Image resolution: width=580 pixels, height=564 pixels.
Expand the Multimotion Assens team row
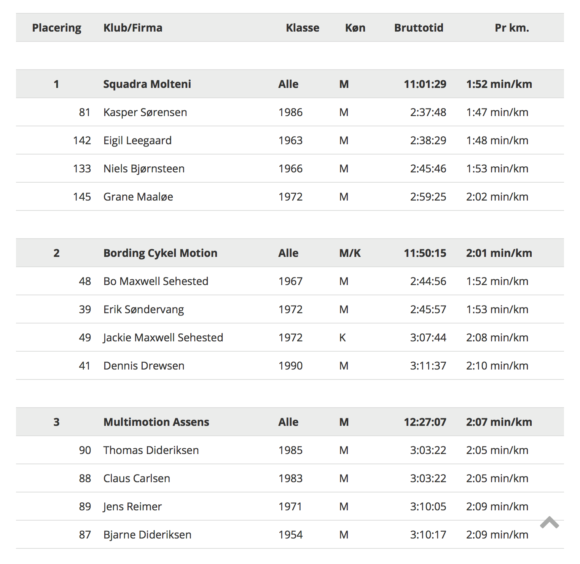coord(290,422)
